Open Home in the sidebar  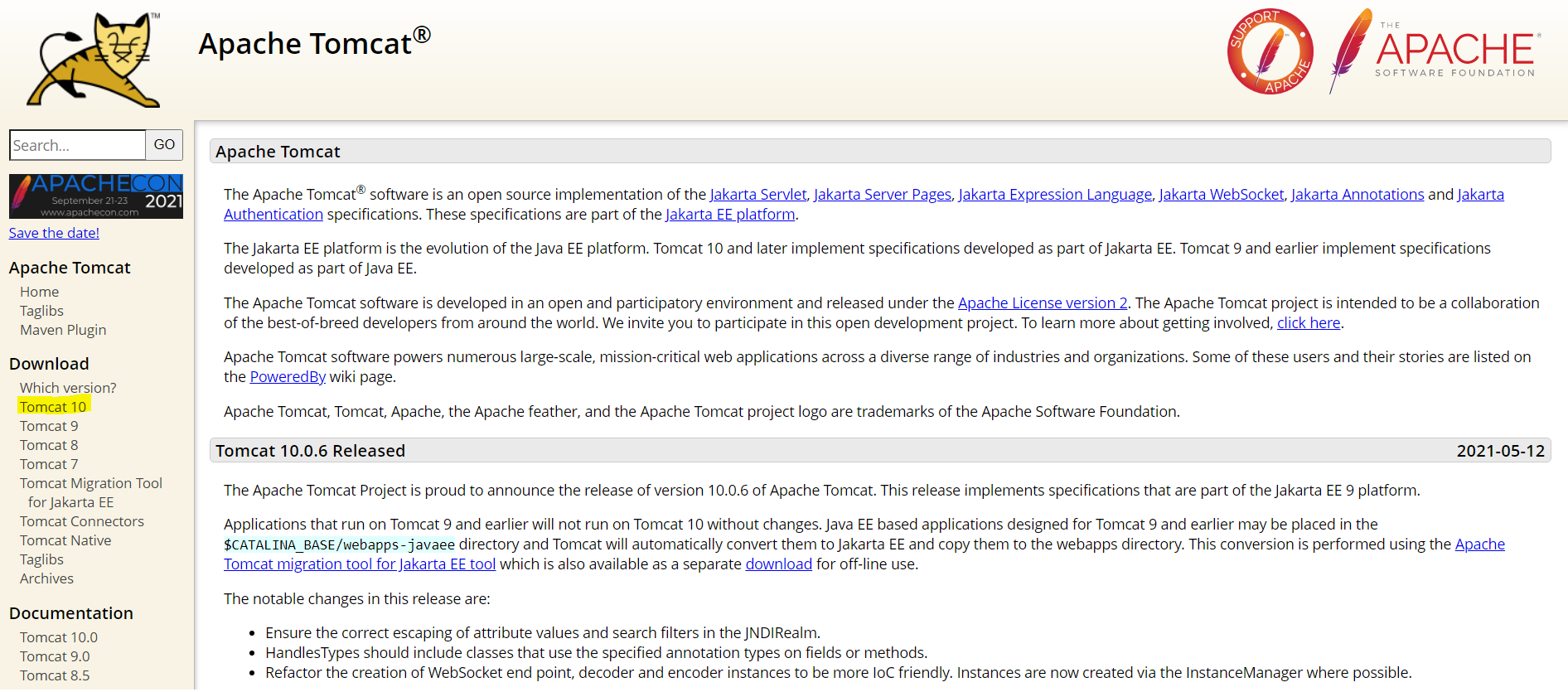(39, 292)
